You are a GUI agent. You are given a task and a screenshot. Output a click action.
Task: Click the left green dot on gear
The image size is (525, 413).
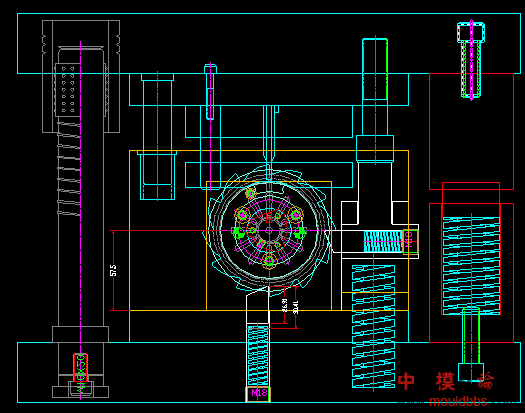[x=238, y=232]
